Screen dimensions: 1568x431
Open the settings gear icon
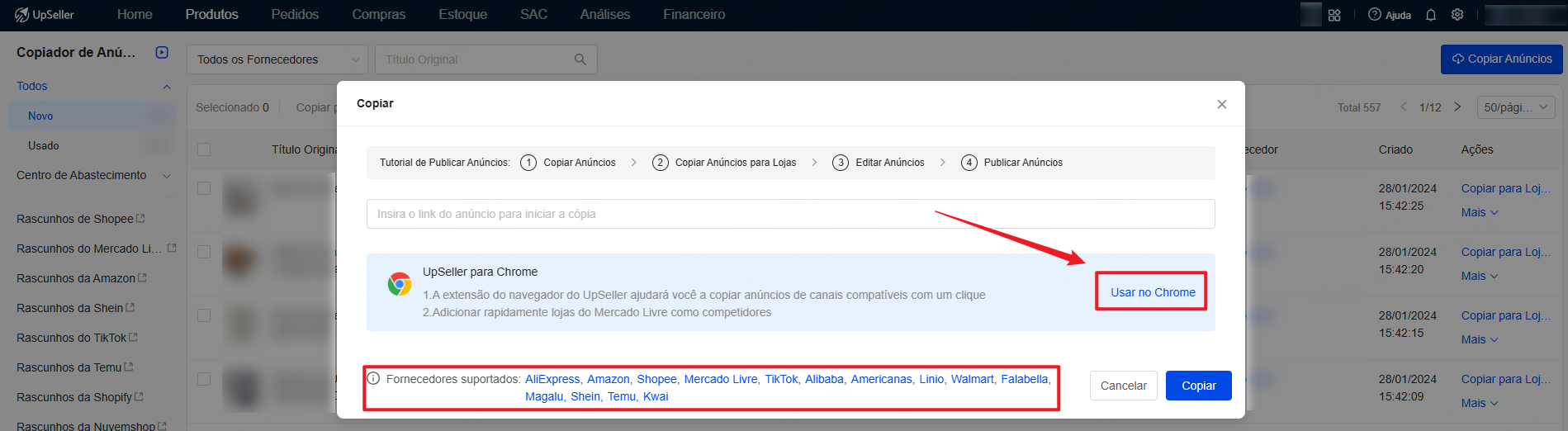tap(1457, 15)
